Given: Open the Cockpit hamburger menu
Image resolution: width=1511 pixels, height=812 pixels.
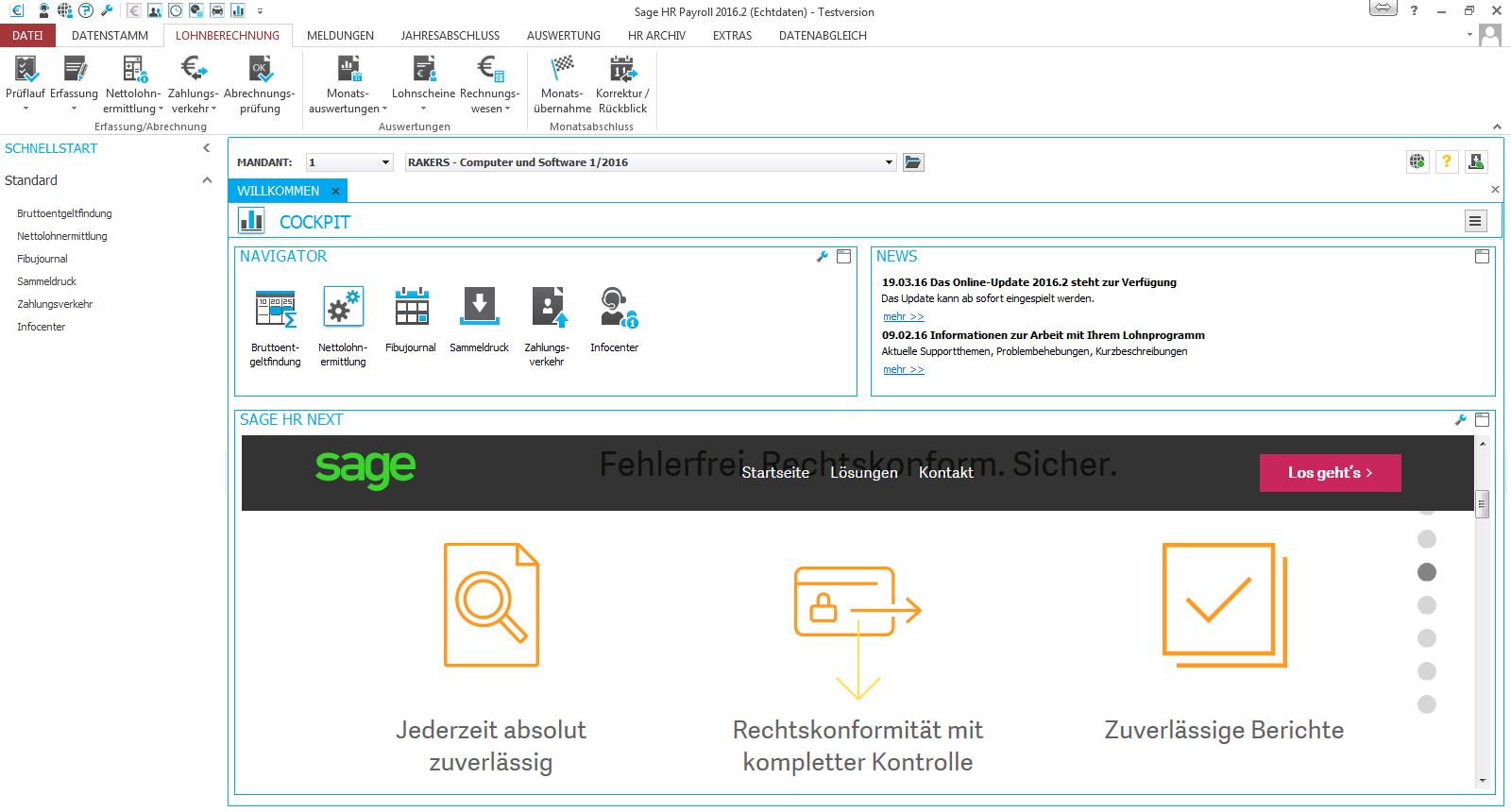Looking at the screenshot, I should 1475,221.
